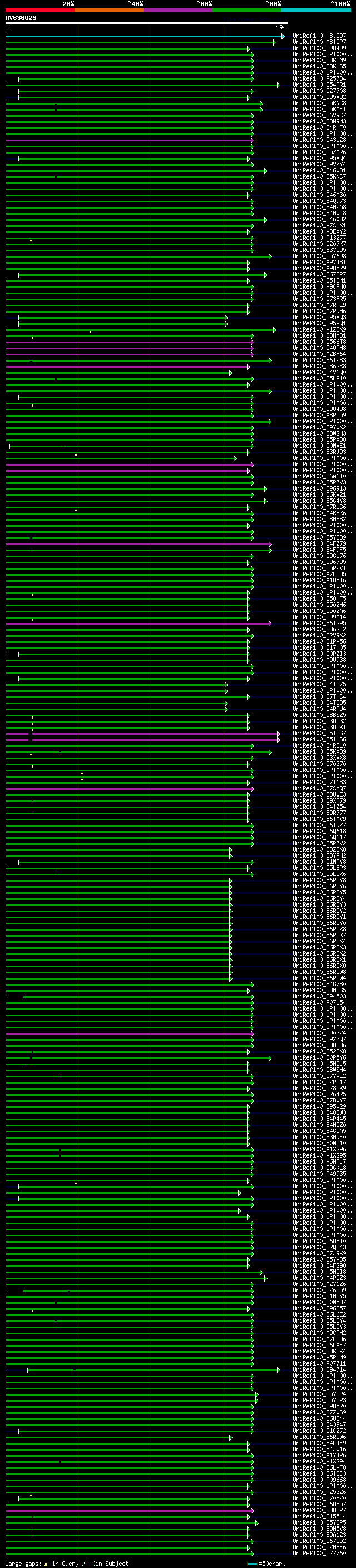
Task: Open hit UniRef100_Q5ZMR6
Action: coord(319,152)
